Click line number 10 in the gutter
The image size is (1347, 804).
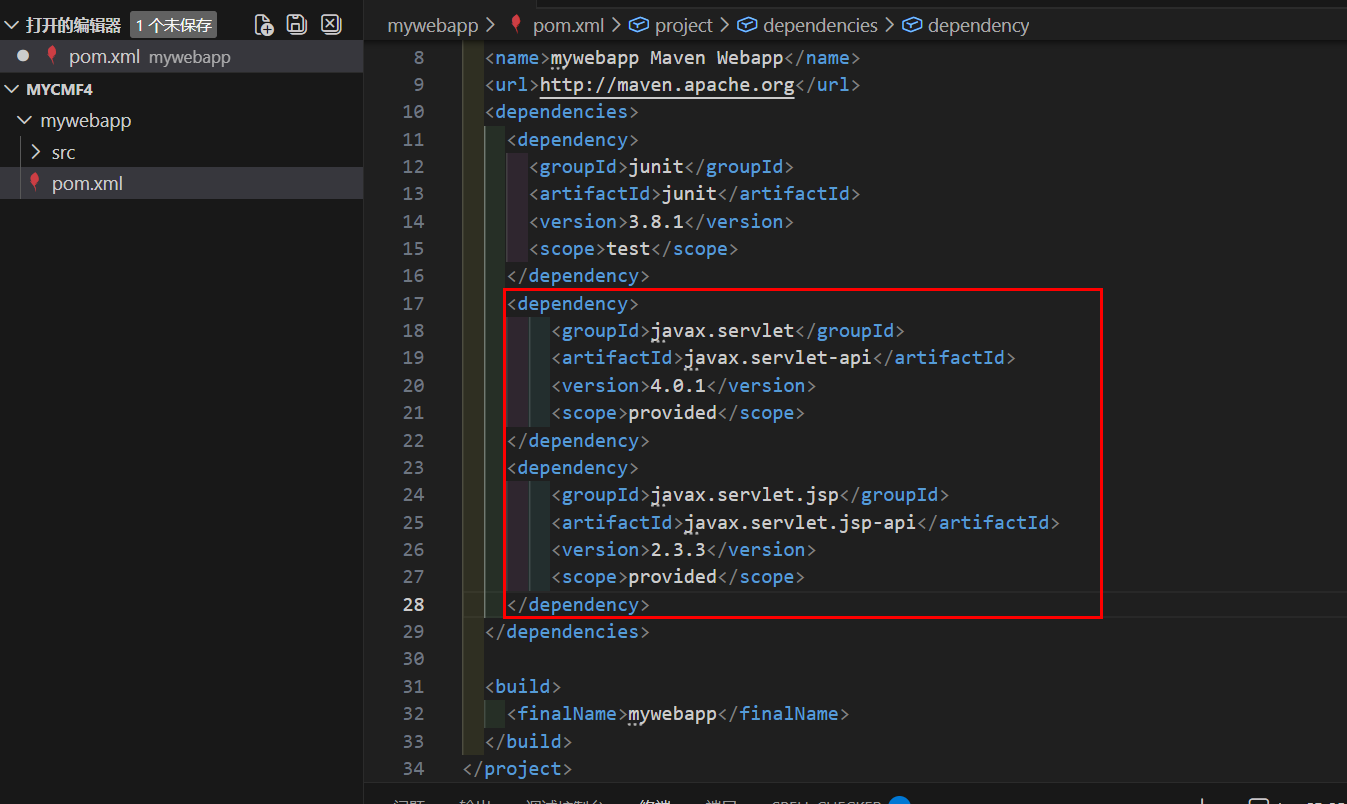click(x=413, y=111)
